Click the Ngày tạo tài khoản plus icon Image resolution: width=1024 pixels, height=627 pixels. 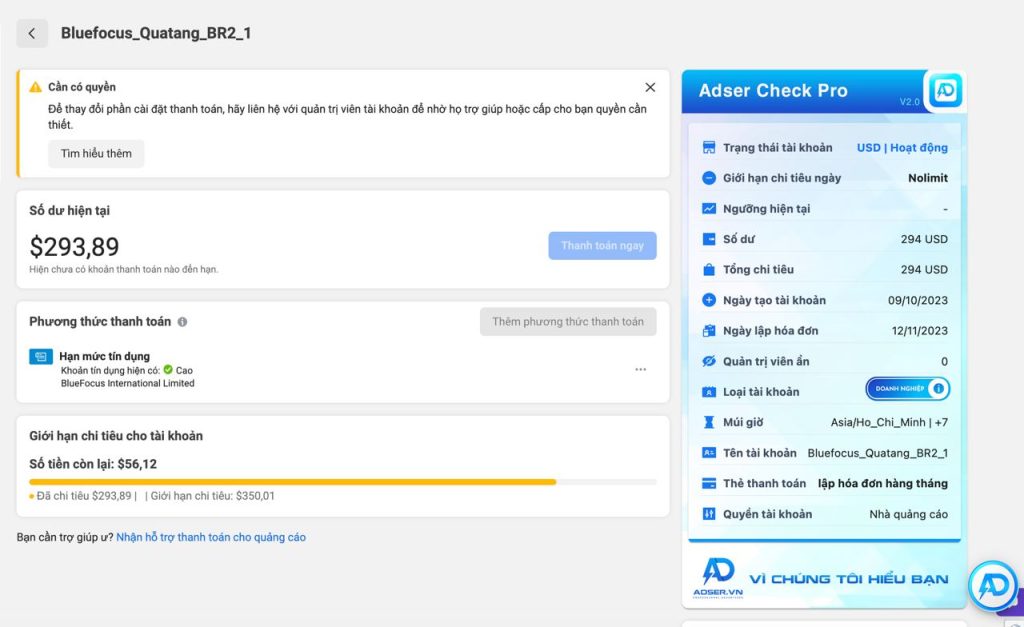(x=709, y=300)
